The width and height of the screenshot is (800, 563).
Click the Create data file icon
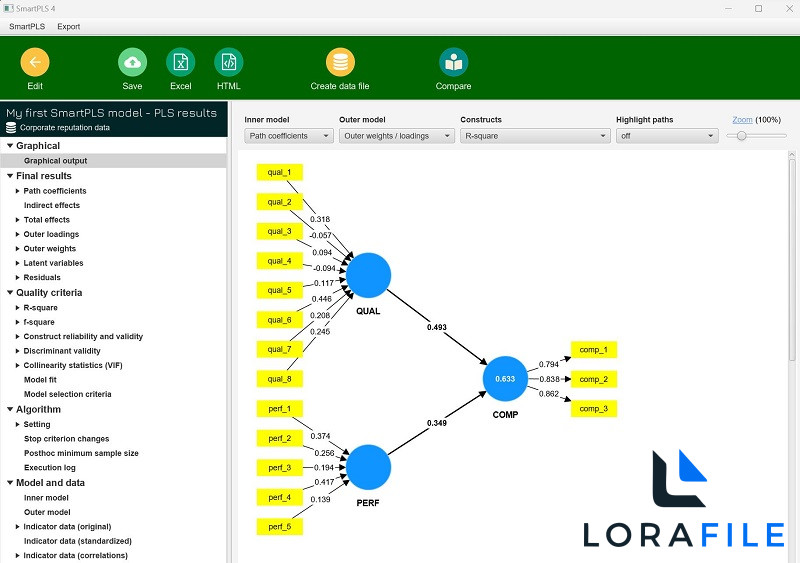[340, 62]
